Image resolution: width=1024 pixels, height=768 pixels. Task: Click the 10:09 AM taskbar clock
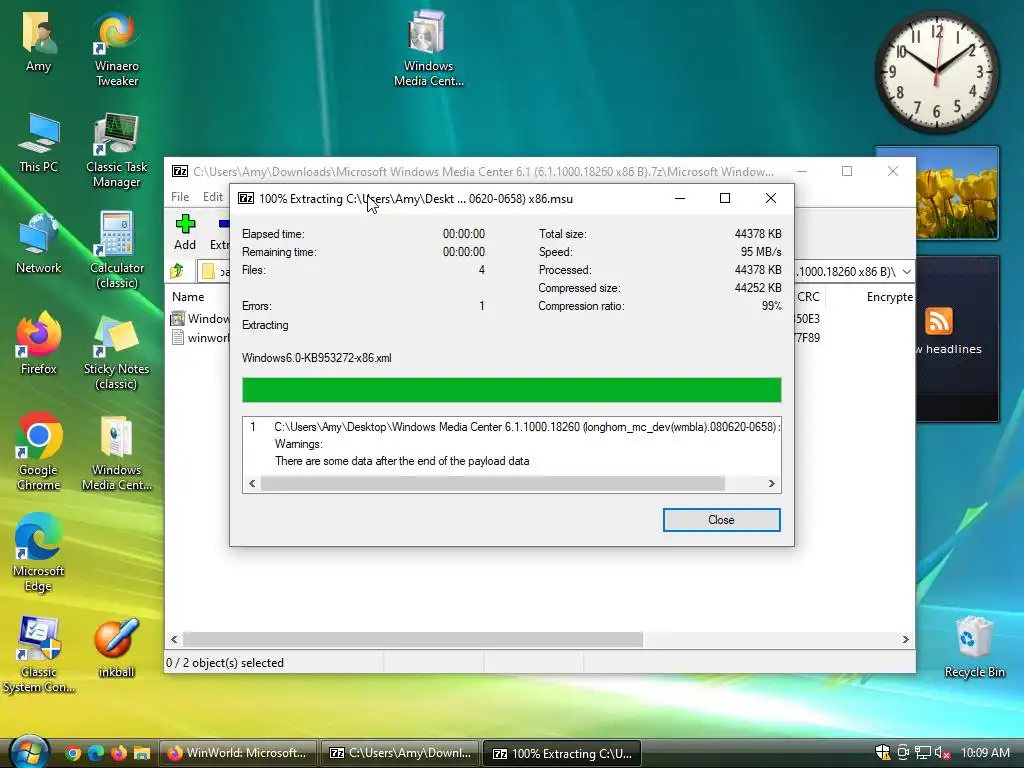pyautogui.click(x=985, y=753)
